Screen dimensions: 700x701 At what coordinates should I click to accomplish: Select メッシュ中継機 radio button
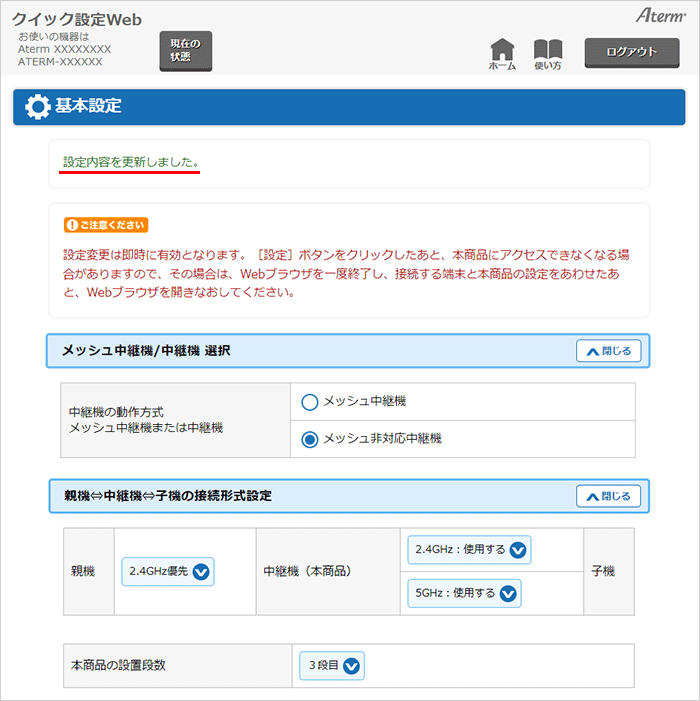click(310, 402)
